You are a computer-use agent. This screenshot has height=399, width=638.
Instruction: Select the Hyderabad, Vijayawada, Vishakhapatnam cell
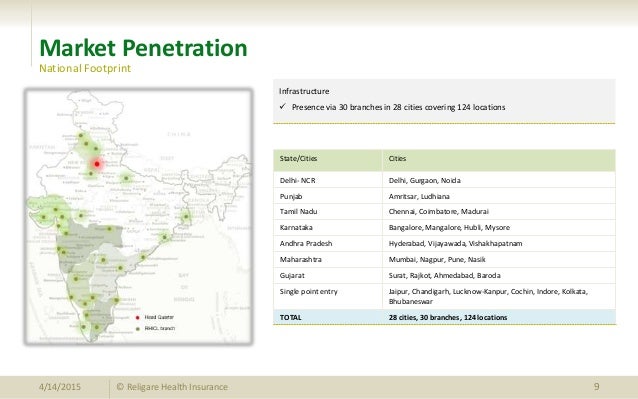455,244
